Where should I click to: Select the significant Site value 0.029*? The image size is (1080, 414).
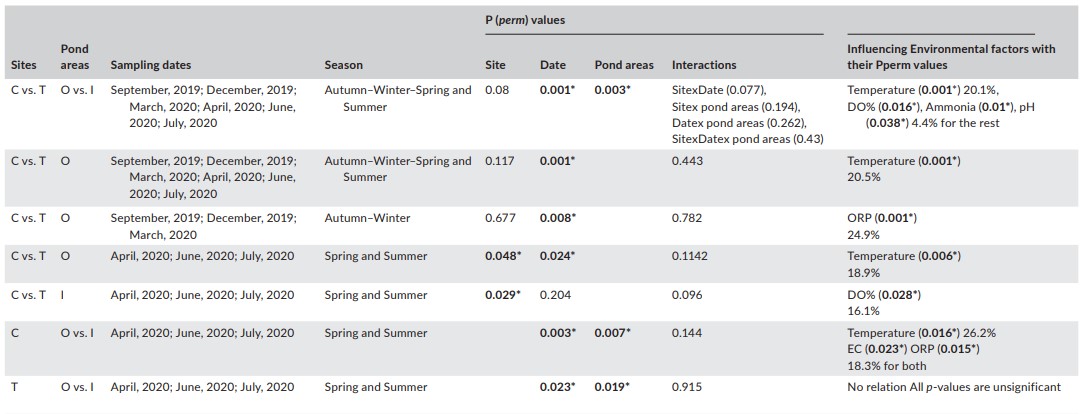click(x=502, y=295)
